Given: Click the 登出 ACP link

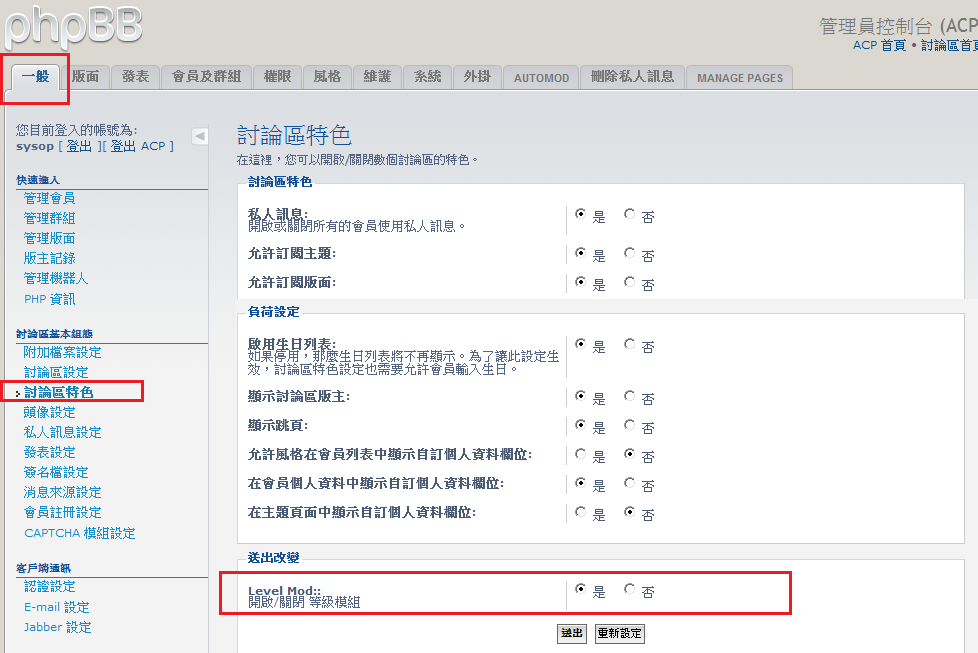Looking at the screenshot, I should click(138, 146).
